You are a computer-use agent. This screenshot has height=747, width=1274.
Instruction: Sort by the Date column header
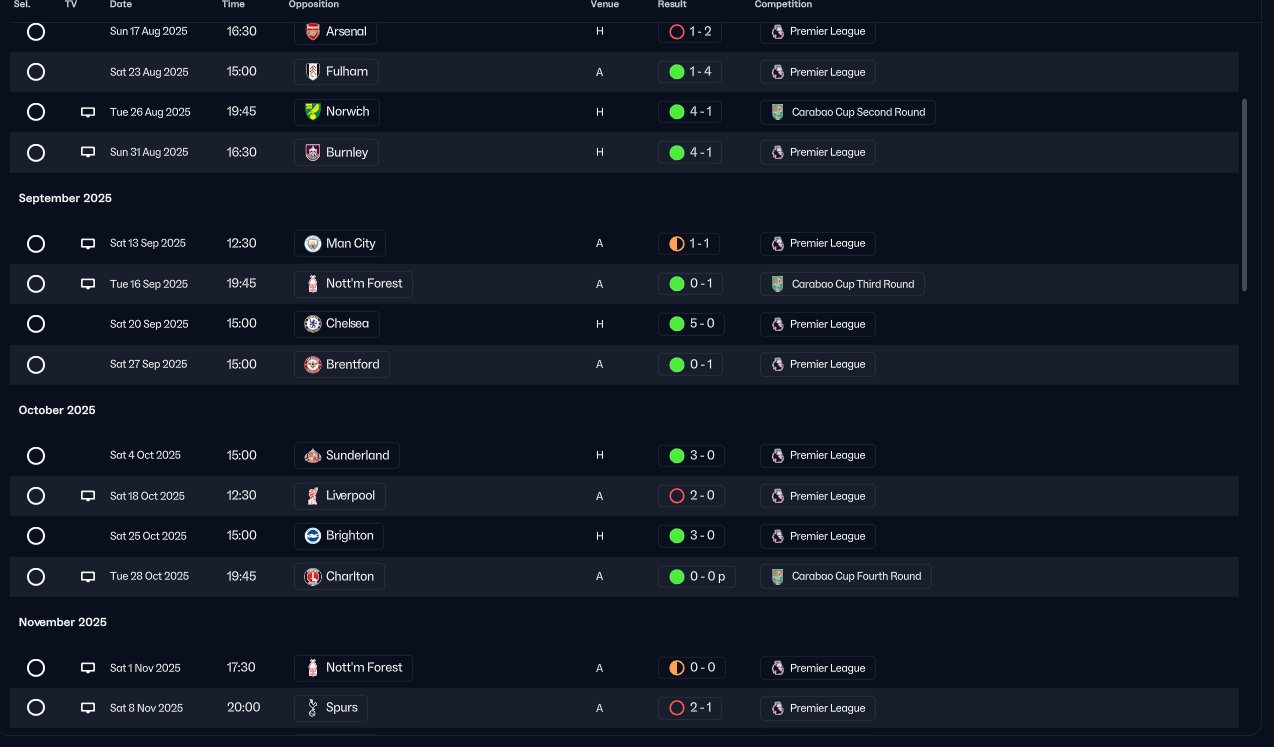(121, 5)
